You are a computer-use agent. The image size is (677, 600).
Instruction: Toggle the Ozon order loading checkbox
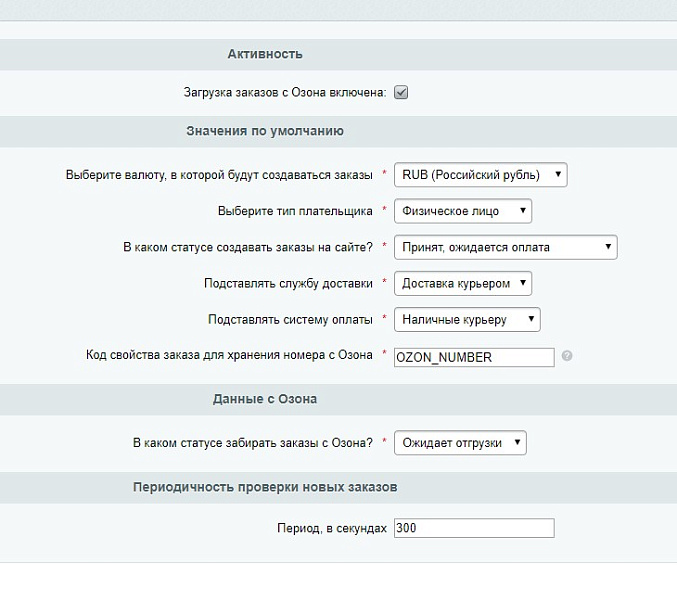pyautogui.click(x=401, y=93)
